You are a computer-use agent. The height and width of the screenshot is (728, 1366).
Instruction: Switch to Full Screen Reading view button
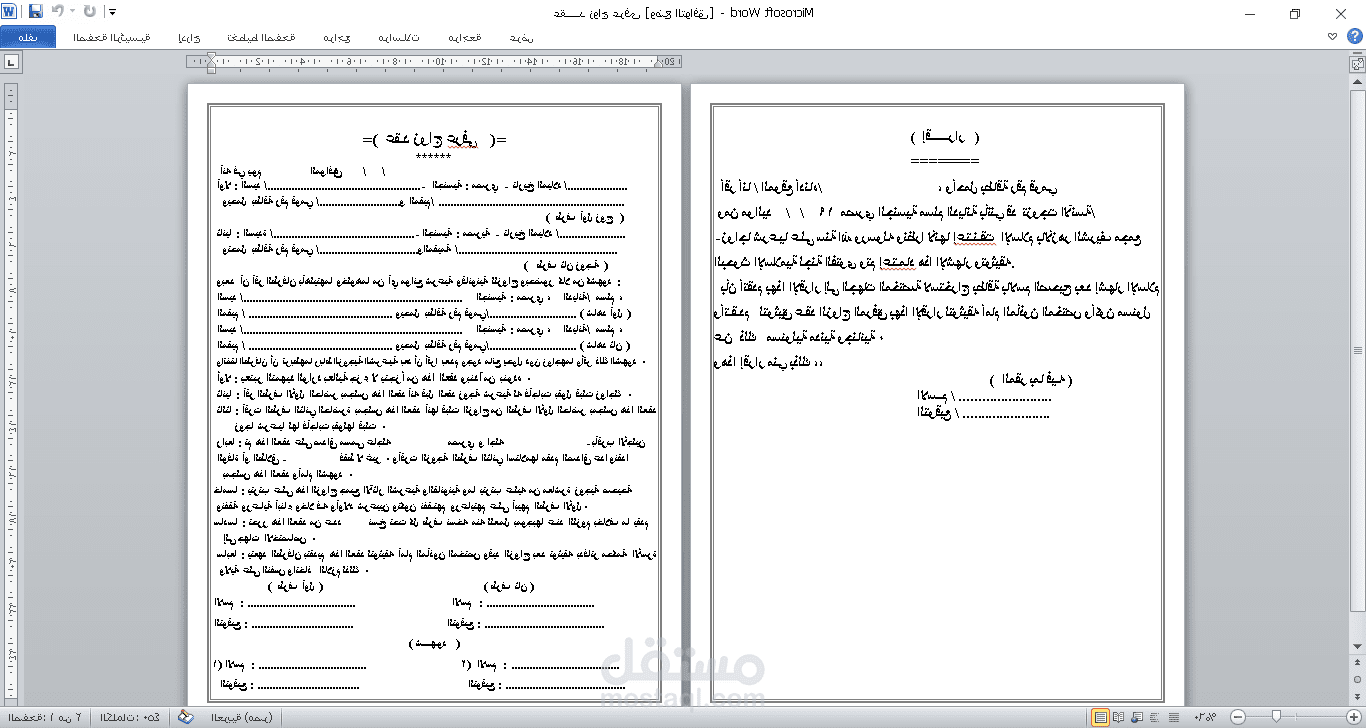point(1120,717)
